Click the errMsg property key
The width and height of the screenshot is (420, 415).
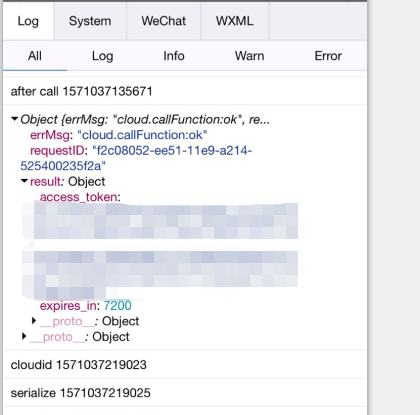(50, 135)
